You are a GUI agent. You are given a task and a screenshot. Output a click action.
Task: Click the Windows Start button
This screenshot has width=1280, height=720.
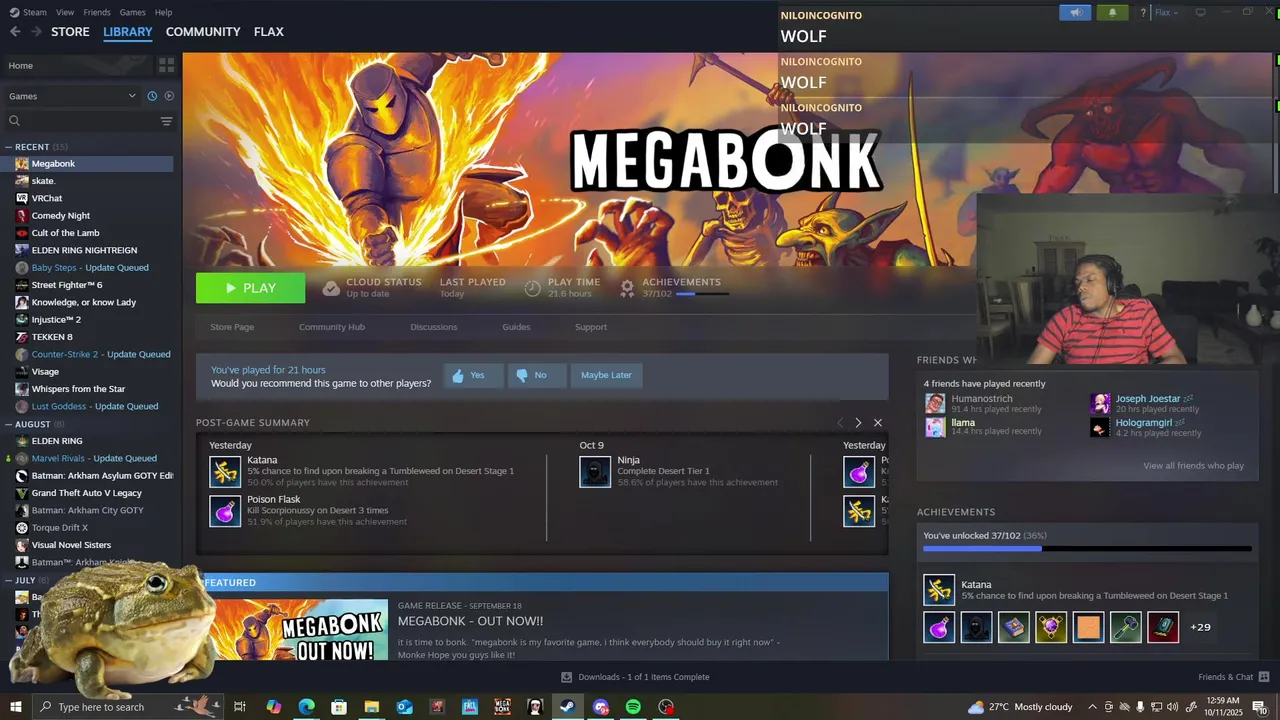16,707
